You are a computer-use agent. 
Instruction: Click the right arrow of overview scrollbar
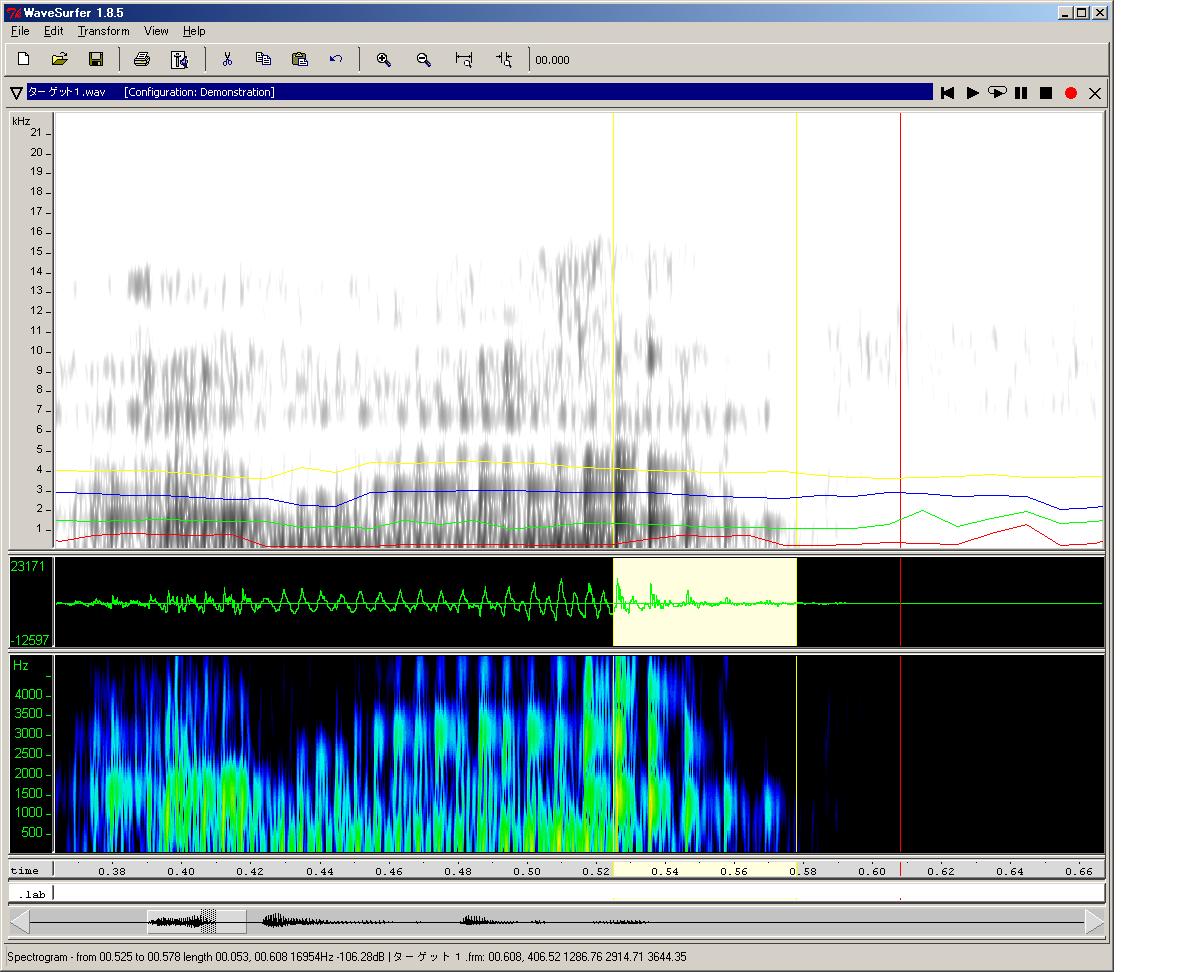1094,921
